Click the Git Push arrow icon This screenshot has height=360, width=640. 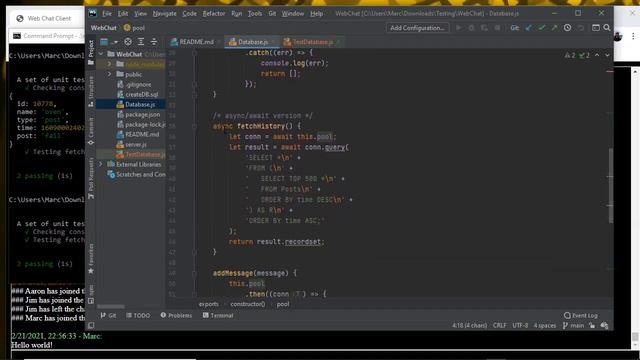(x=554, y=28)
